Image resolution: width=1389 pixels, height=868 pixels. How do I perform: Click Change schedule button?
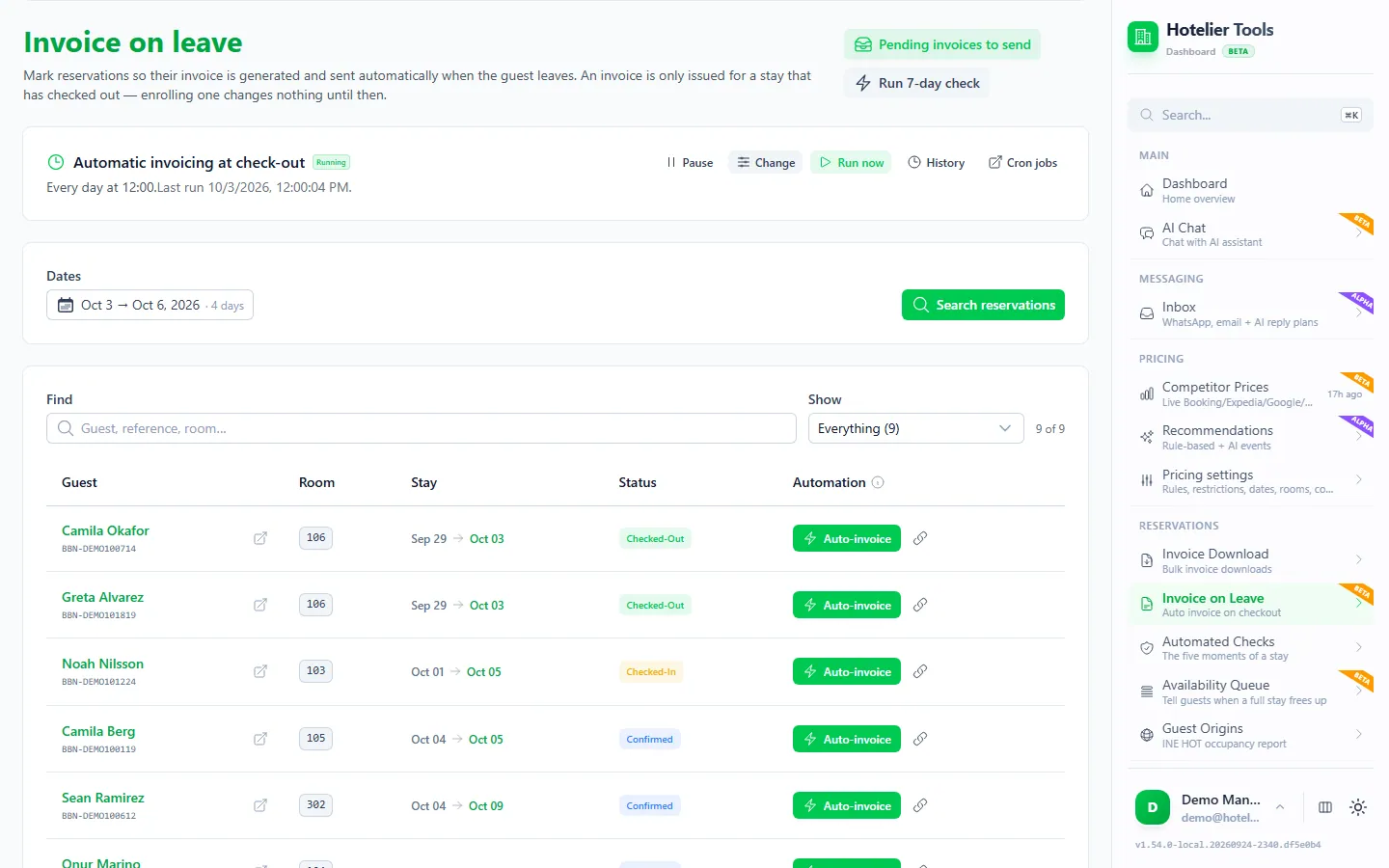[x=766, y=163]
